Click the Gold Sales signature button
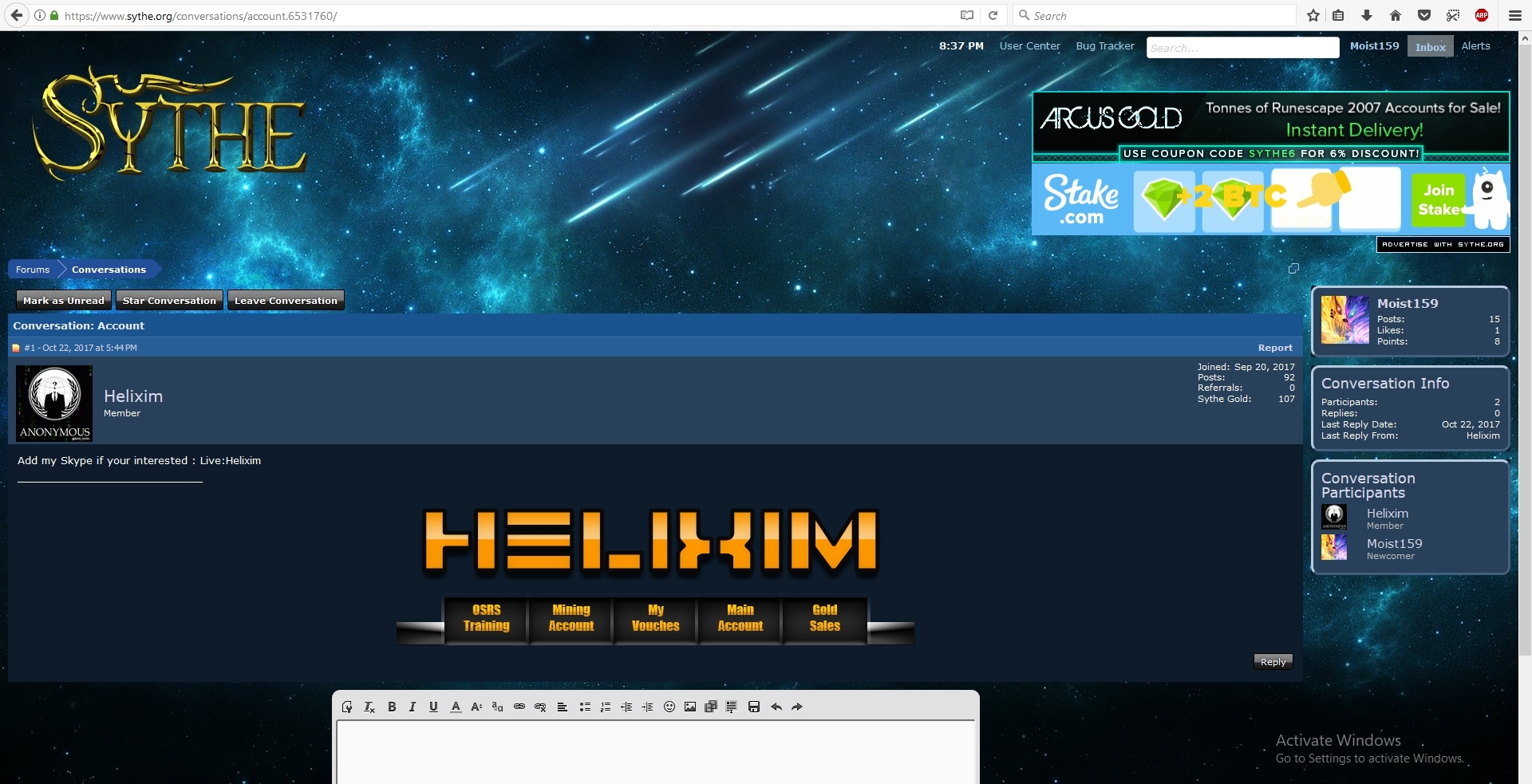Screen dimensions: 1532x784 click(x=824, y=619)
